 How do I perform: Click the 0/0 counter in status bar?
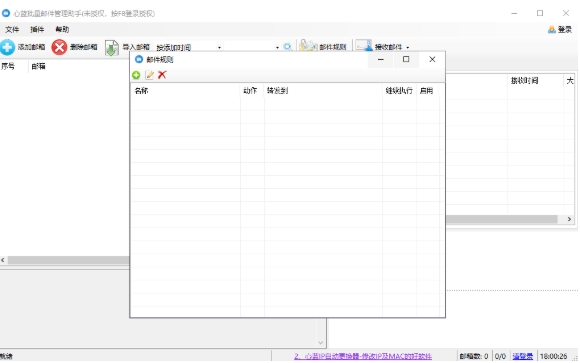500,356
